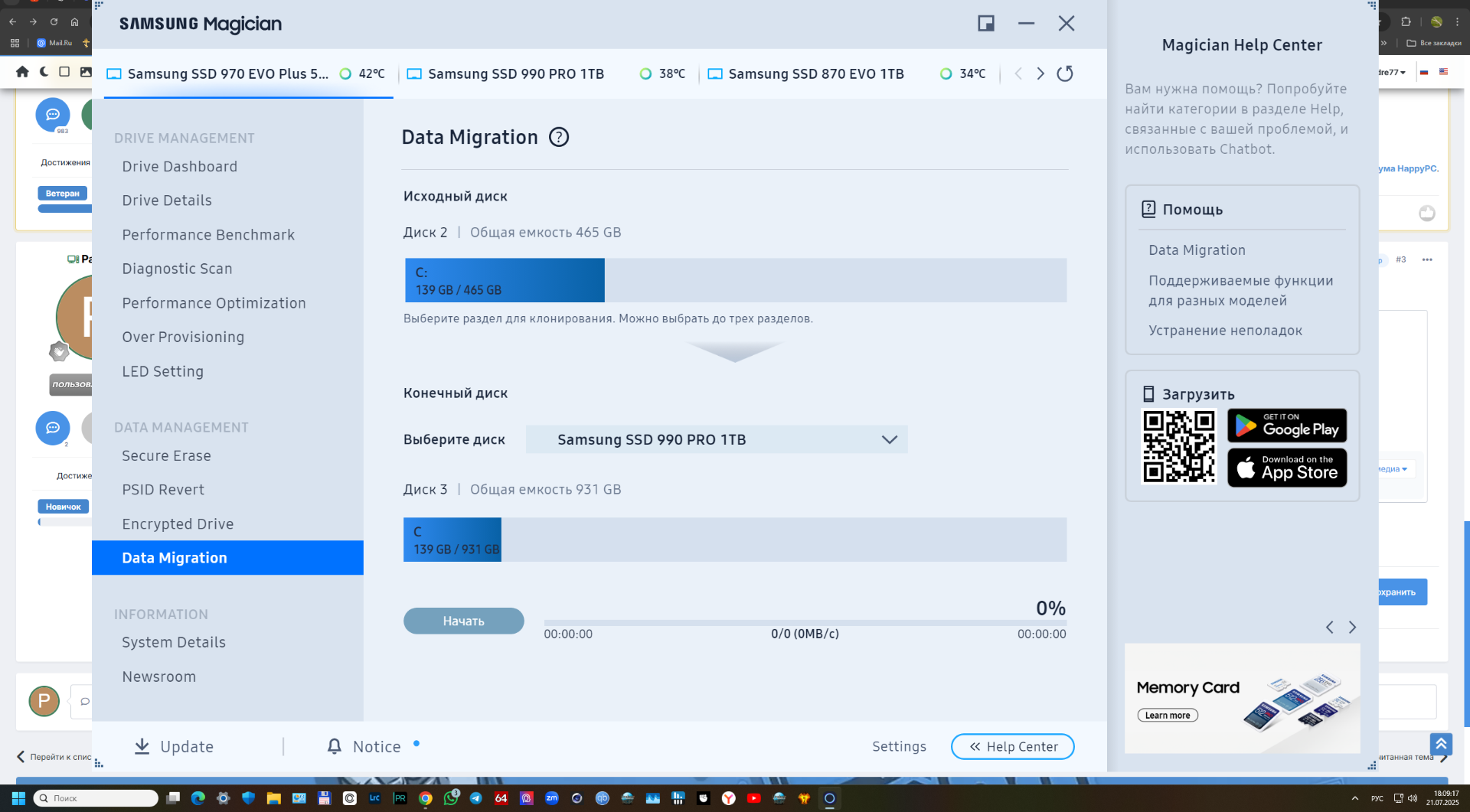
Task: Open Diagnostic Scan in the sidebar
Action: (x=177, y=269)
